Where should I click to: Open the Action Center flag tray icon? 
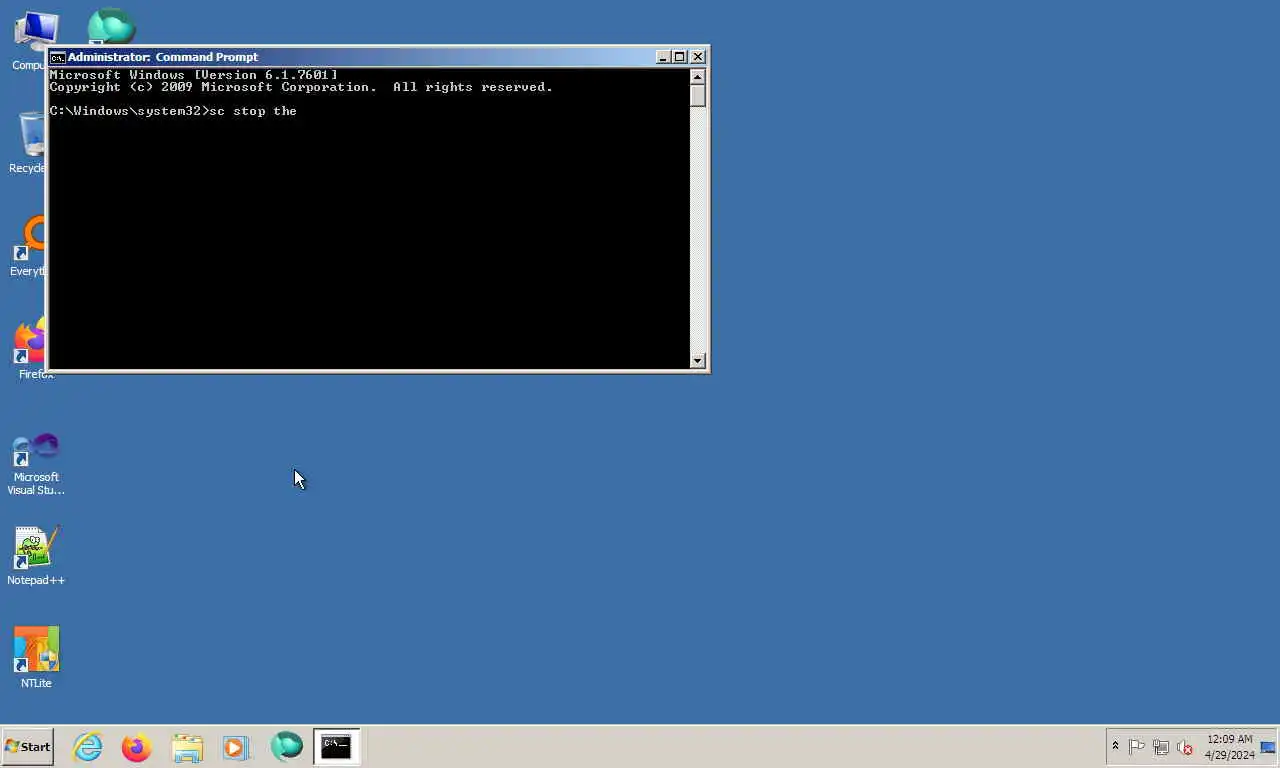tap(1137, 747)
